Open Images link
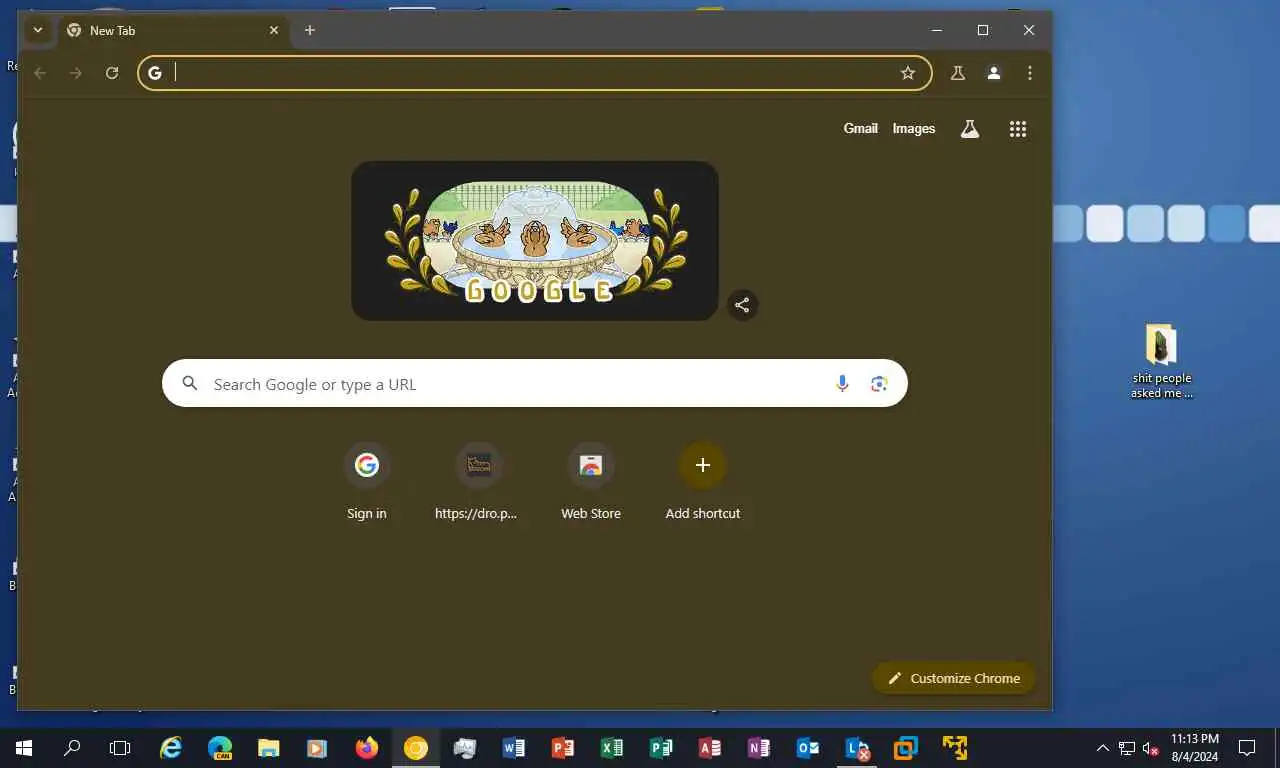The height and width of the screenshot is (768, 1280). 914,128
